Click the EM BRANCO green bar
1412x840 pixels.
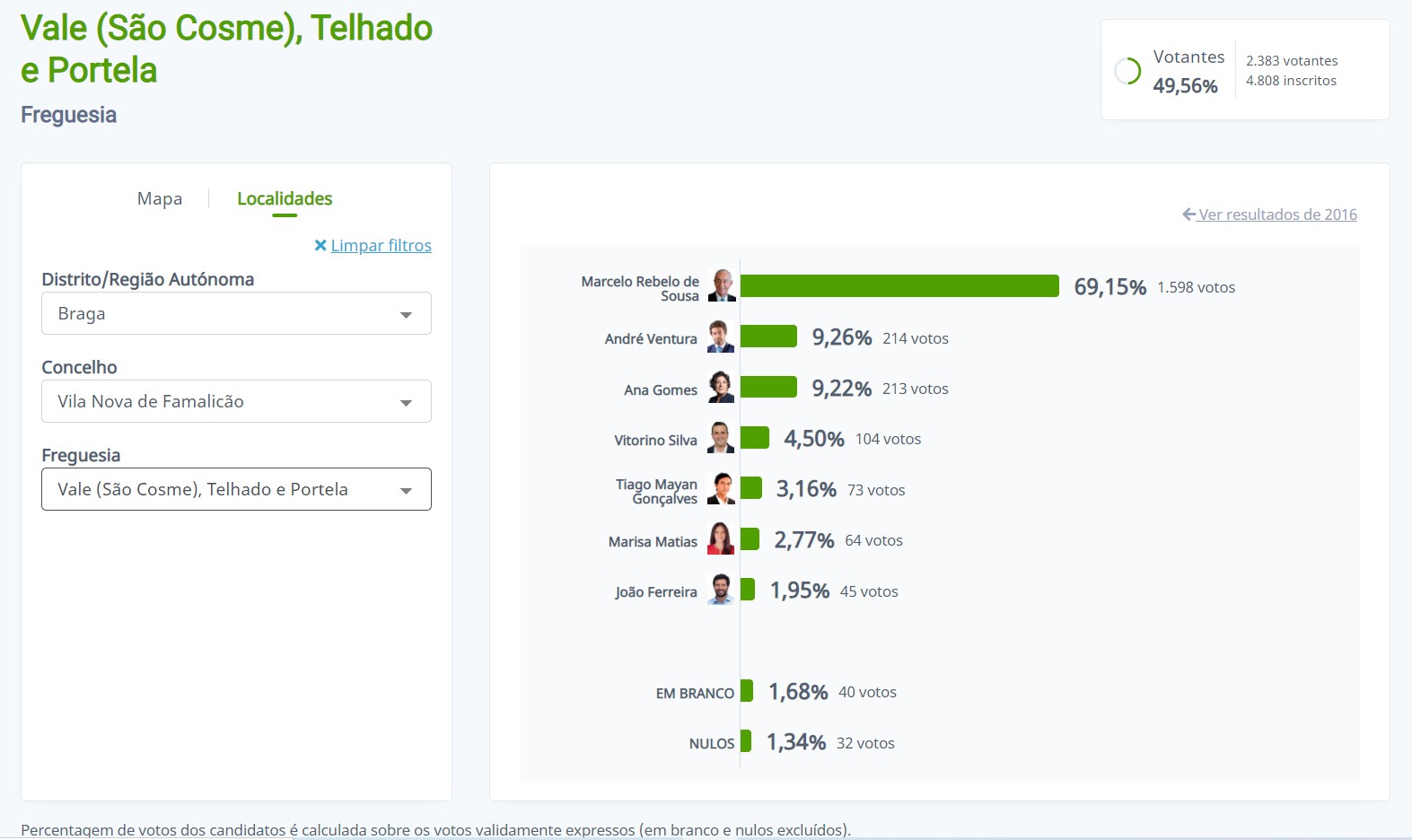(x=747, y=691)
